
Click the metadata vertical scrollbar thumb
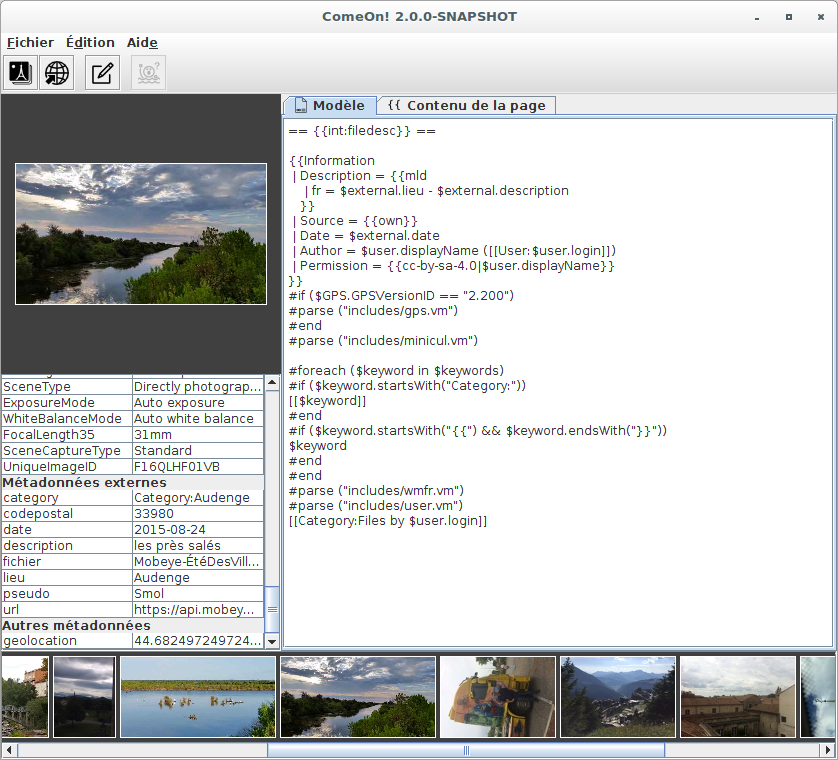click(x=272, y=609)
